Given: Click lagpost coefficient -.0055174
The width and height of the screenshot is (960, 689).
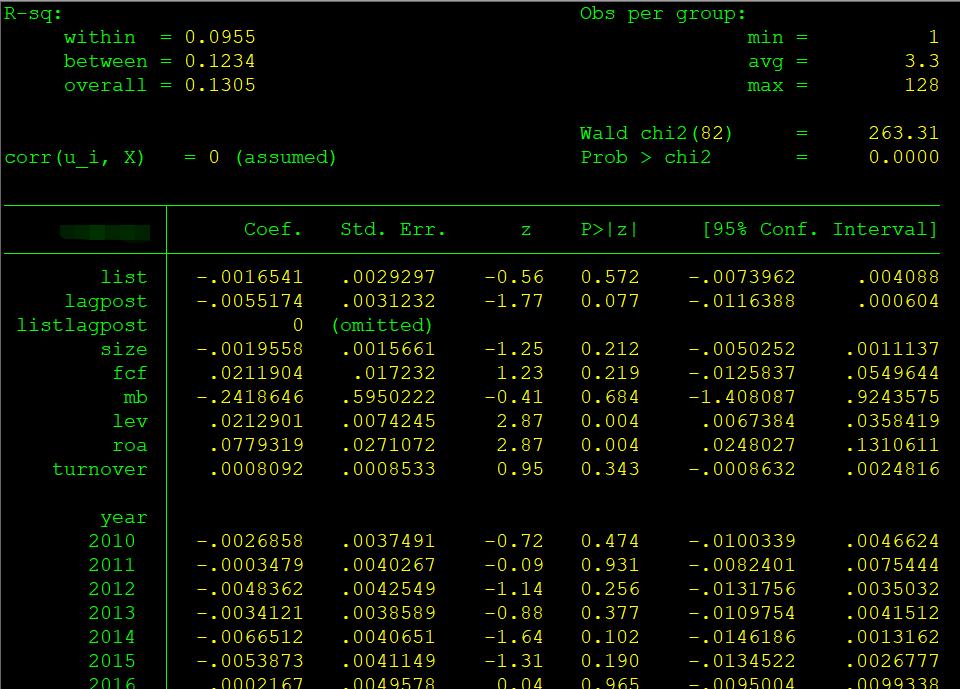Looking at the screenshot, I should tap(250, 301).
